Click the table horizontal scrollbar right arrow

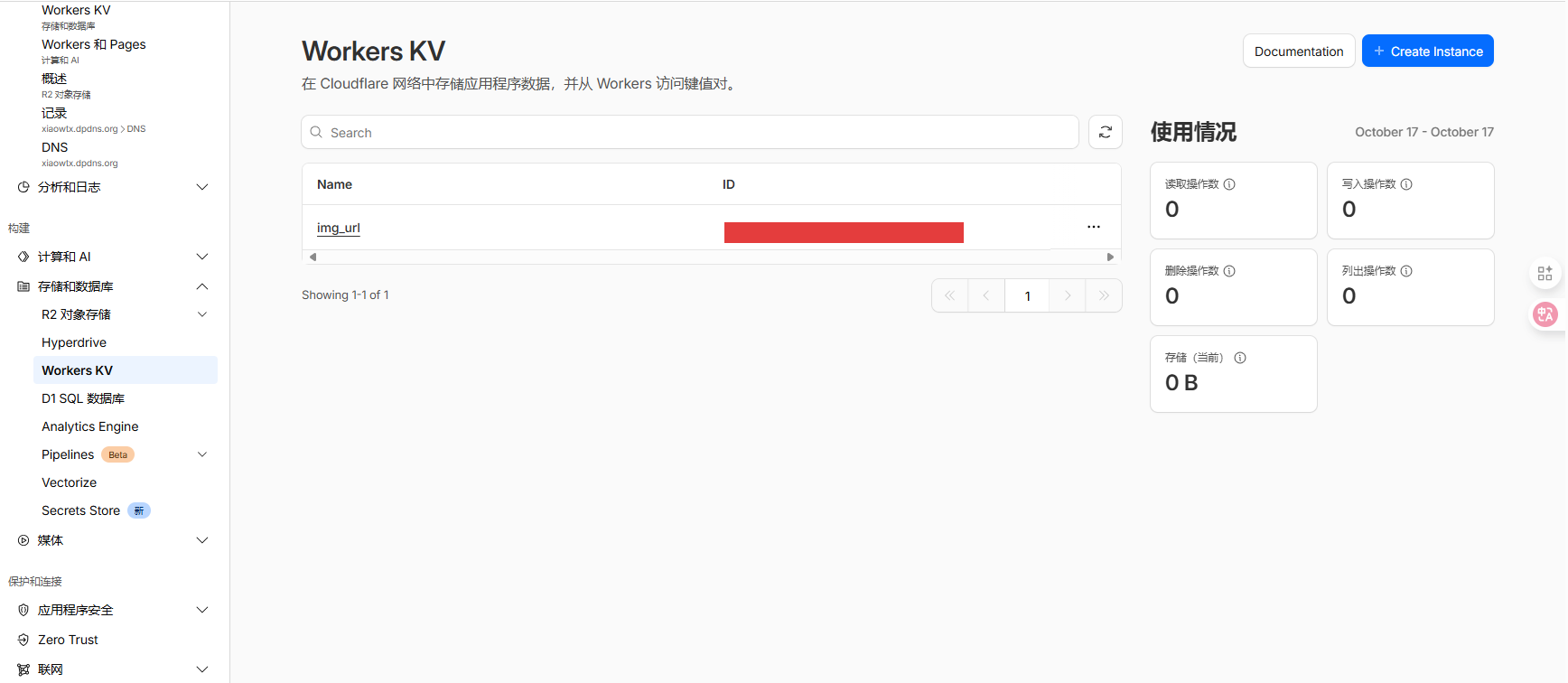click(1110, 257)
